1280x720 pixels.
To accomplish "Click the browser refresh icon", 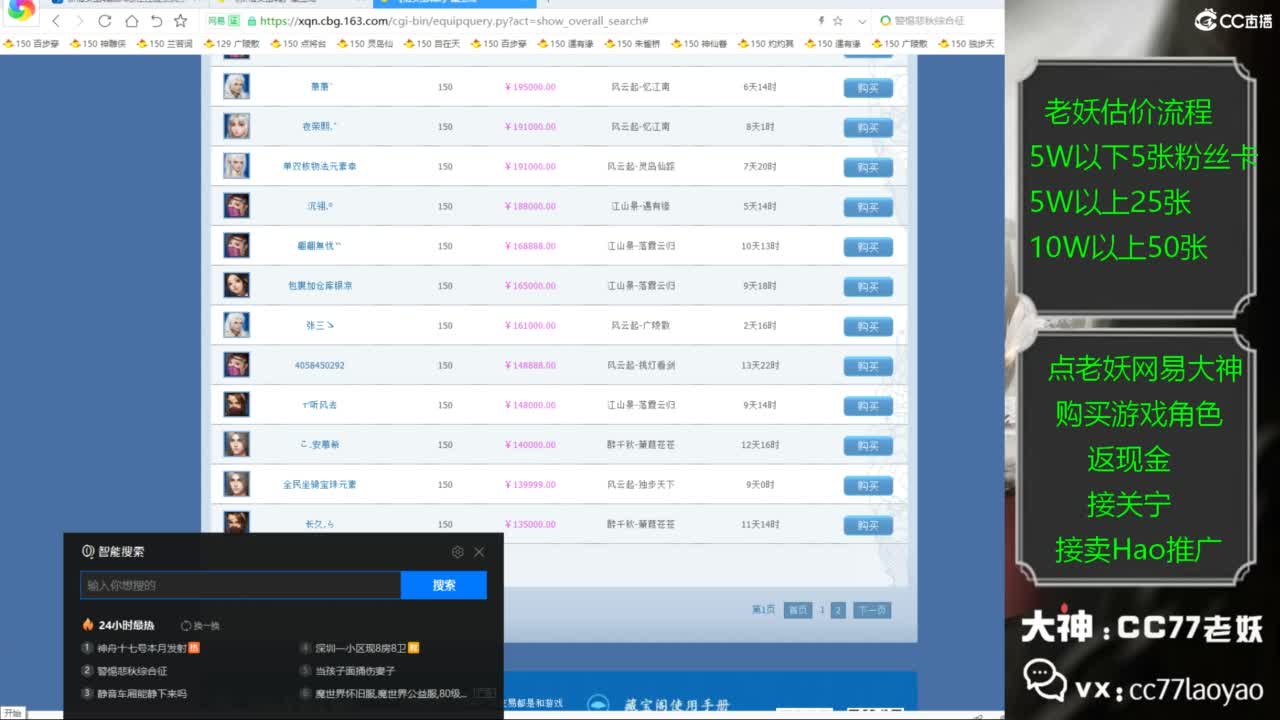I will (x=106, y=22).
